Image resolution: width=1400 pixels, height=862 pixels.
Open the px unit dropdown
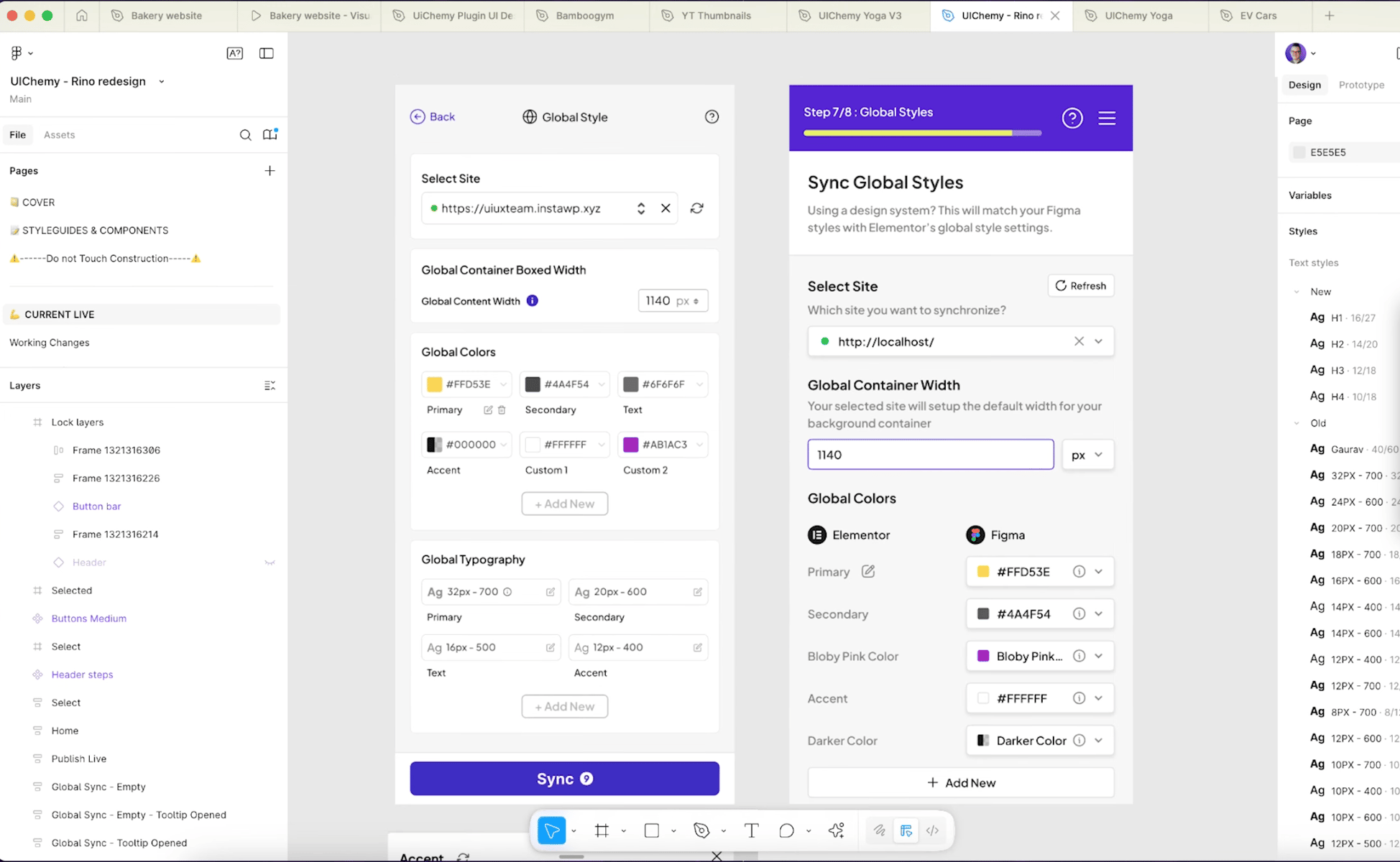(1088, 454)
